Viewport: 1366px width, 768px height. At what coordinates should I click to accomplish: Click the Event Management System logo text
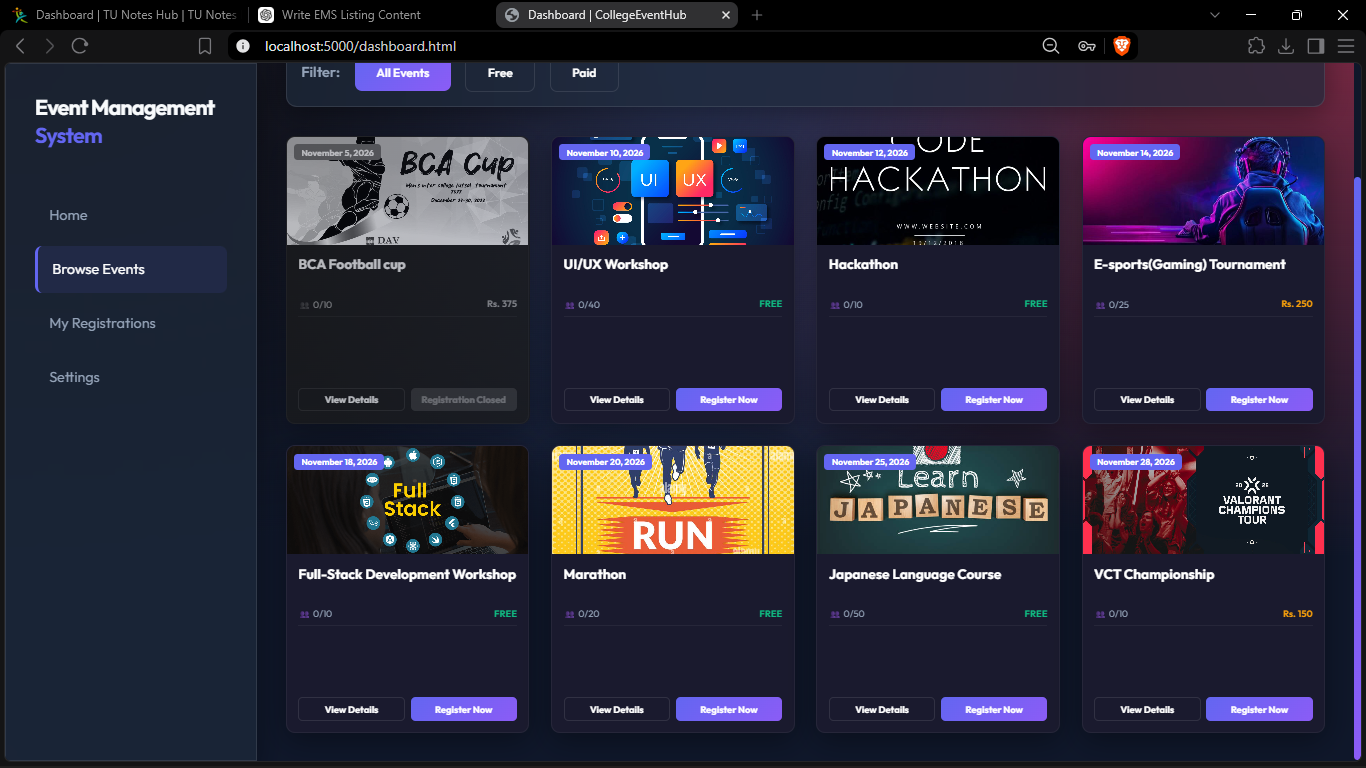click(x=125, y=122)
